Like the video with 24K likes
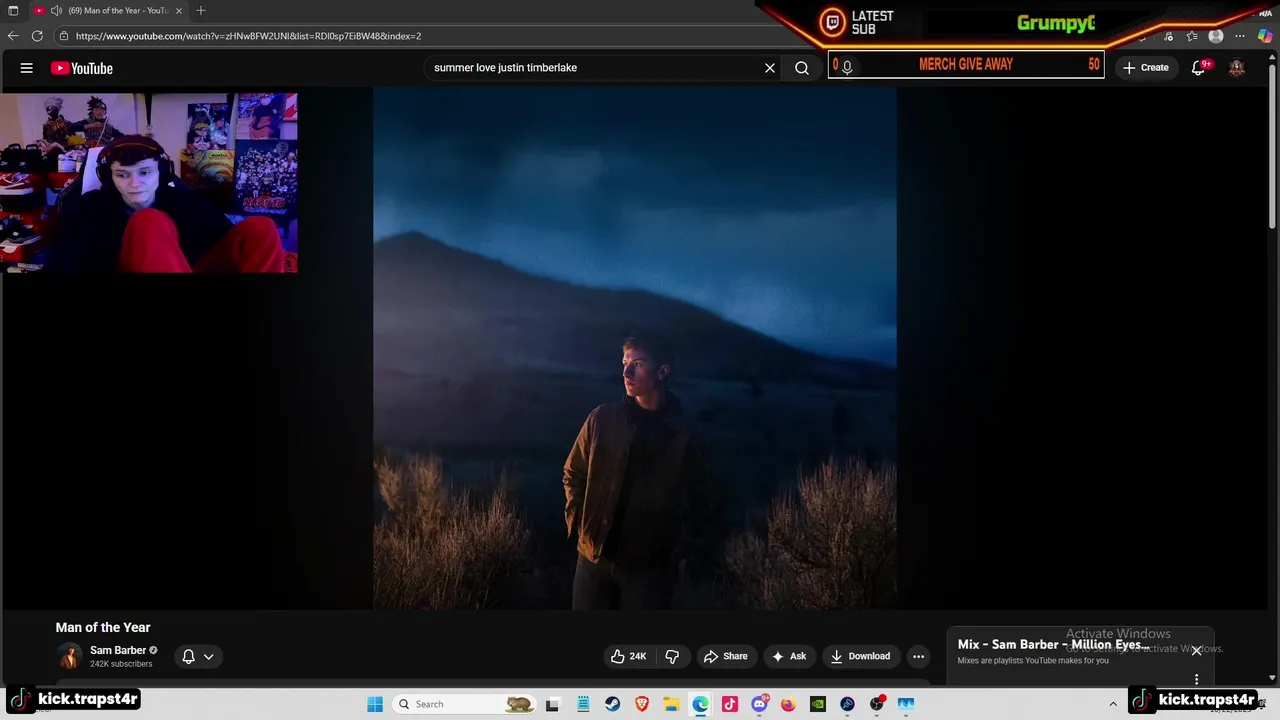 point(629,656)
